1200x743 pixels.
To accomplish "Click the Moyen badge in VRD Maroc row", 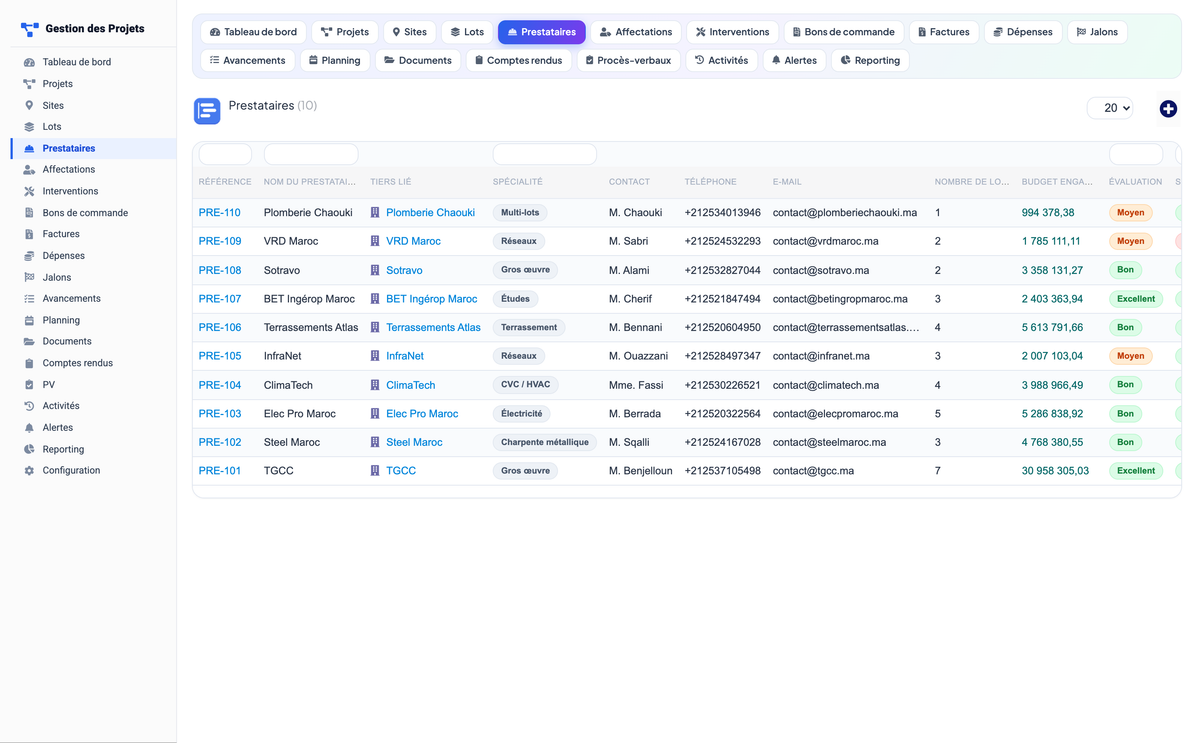I will [x=1130, y=241].
